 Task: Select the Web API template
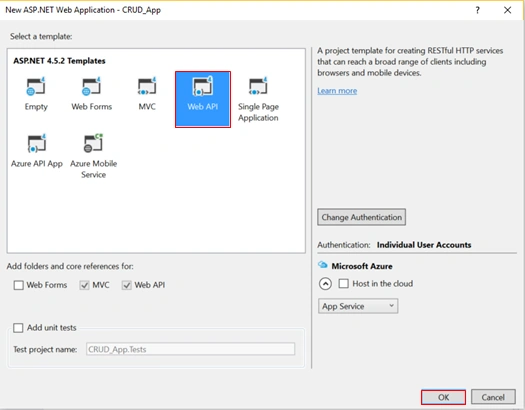(x=203, y=99)
